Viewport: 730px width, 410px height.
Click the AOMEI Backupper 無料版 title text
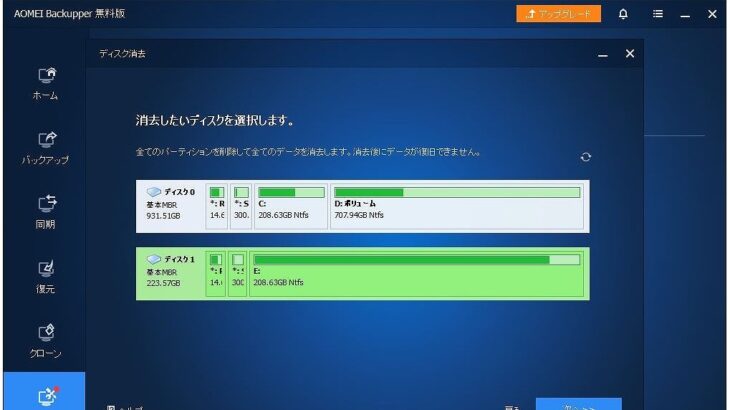tap(69, 13)
